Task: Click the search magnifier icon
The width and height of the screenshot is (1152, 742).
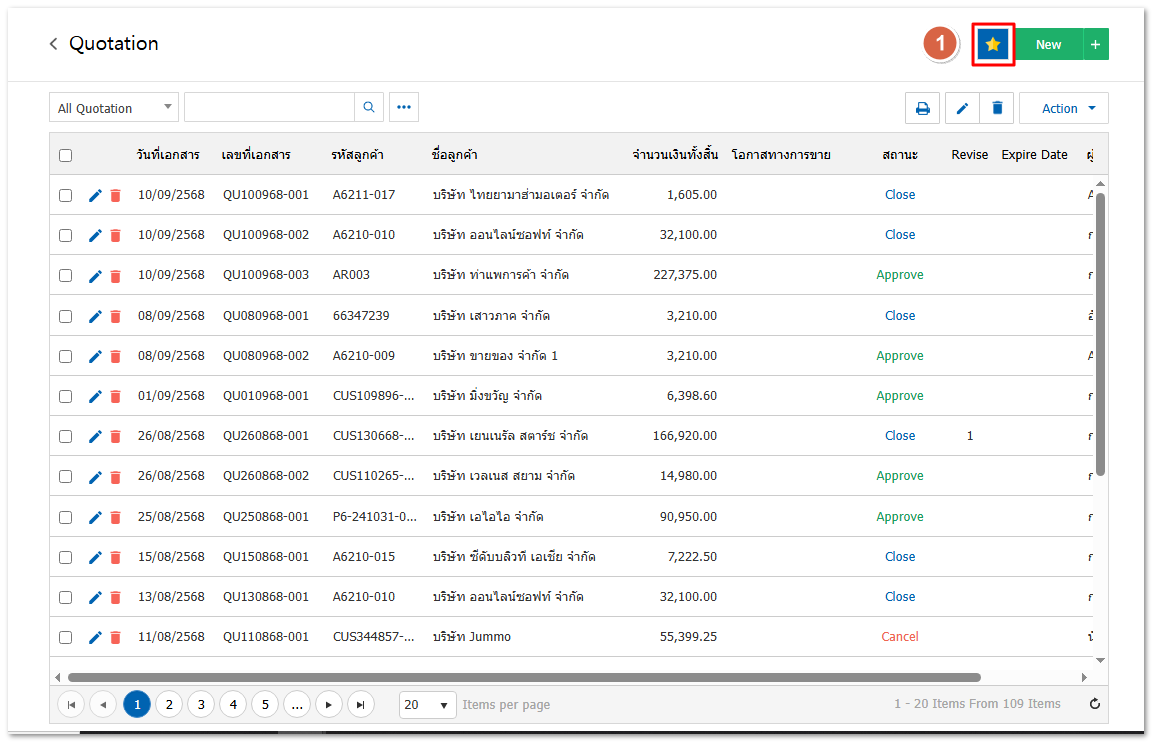Action: click(x=369, y=108)
